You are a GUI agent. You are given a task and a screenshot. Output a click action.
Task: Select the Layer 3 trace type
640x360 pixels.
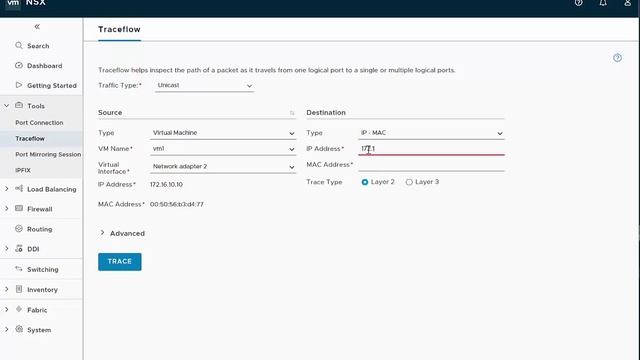click(x=409, y=182)
